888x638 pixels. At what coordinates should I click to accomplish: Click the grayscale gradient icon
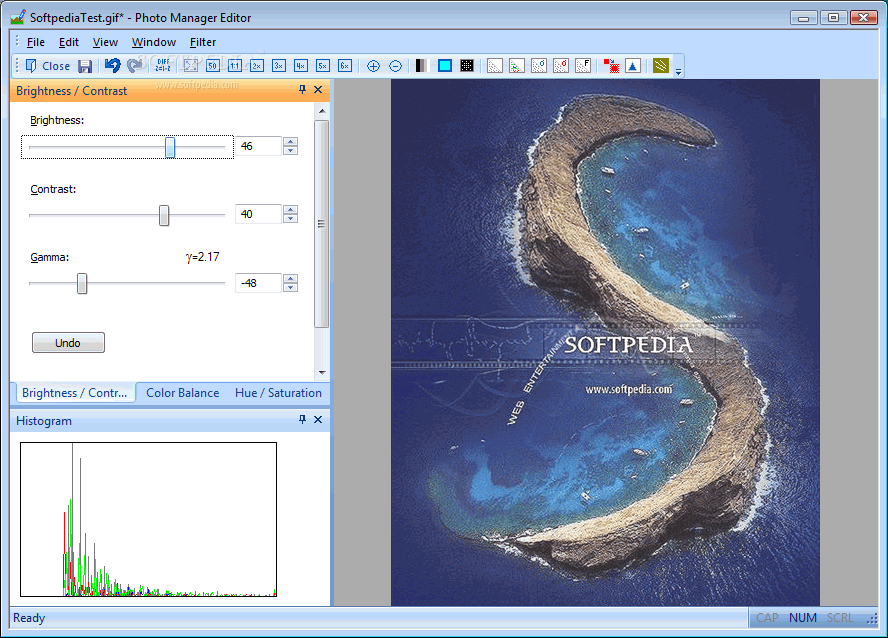coord(421,66)
